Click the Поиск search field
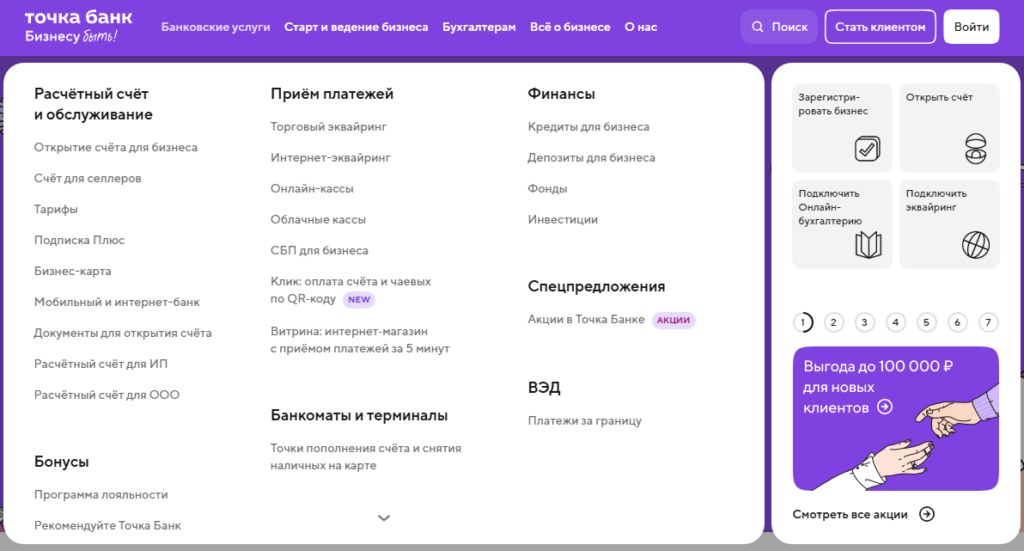The image size is (1024, 551). pyautogui.click(x=778, y=27)
